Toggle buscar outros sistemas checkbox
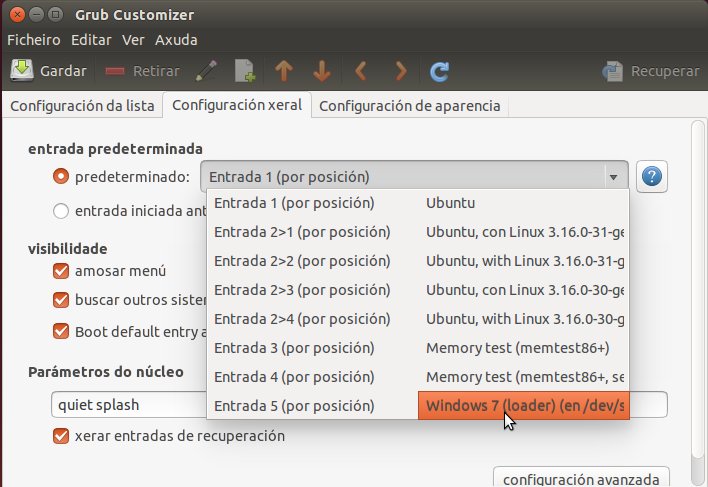708x487 pixels. [x=61, y=300]
